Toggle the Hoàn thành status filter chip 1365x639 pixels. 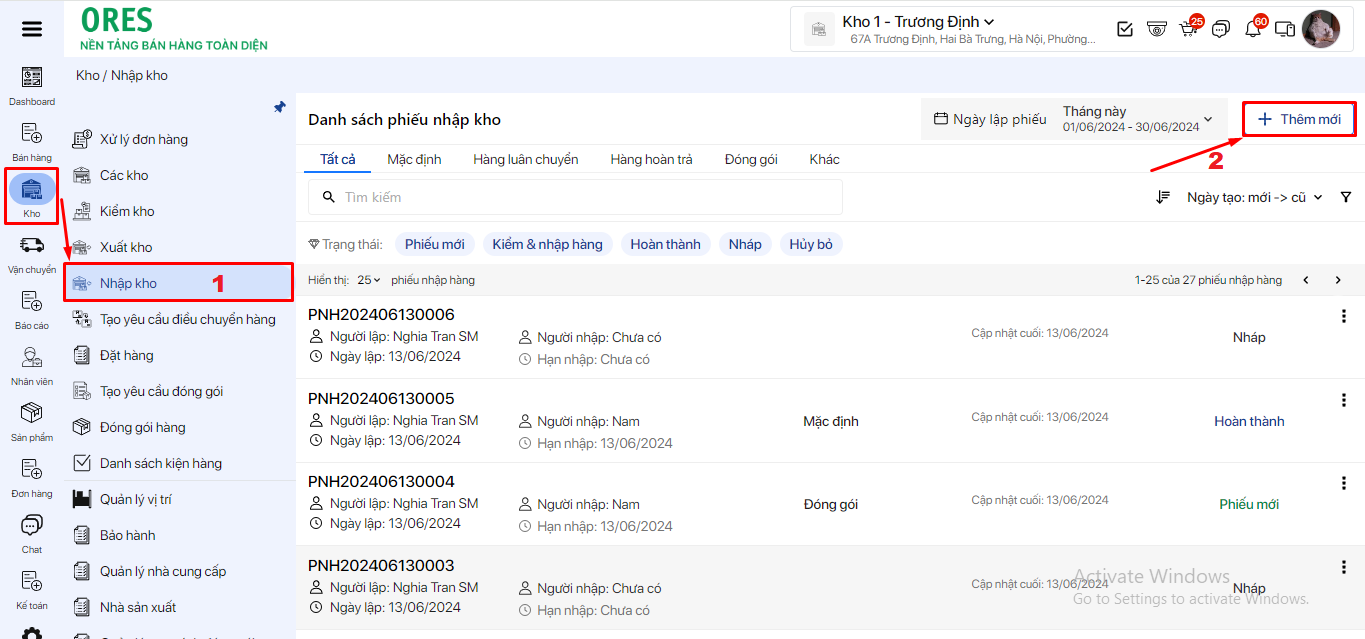pyautogui.click(x=665, y=244)
